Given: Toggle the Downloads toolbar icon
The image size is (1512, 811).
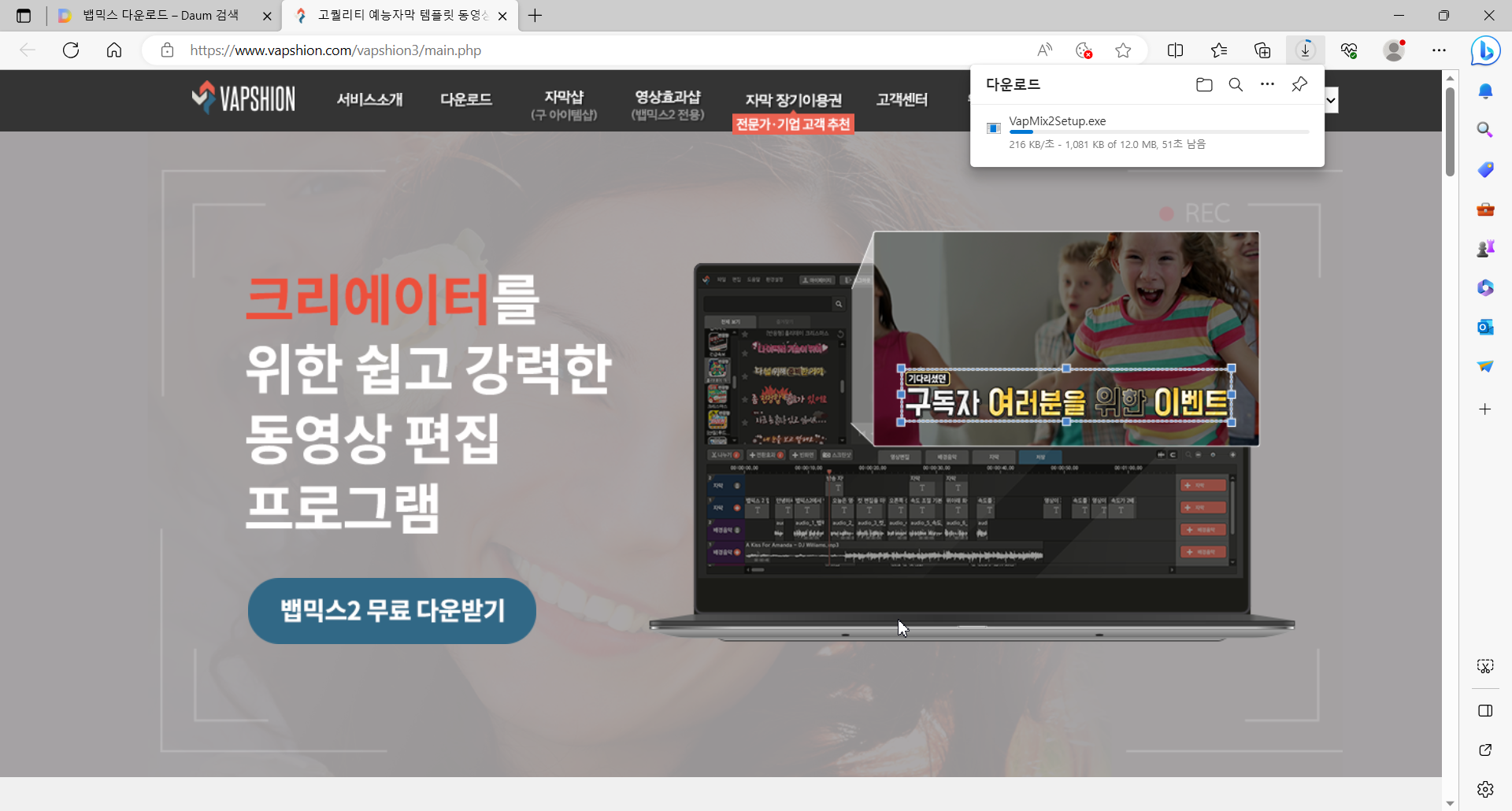Looking at the screenshot, I should (x=1305, y=50).
